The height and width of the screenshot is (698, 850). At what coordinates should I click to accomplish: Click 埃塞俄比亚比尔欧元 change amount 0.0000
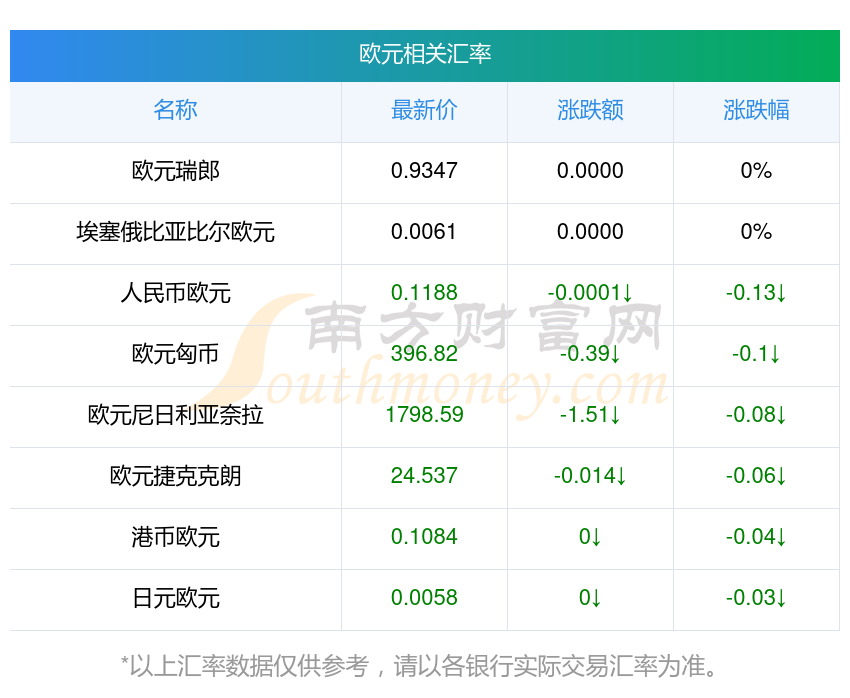[590, 232]
